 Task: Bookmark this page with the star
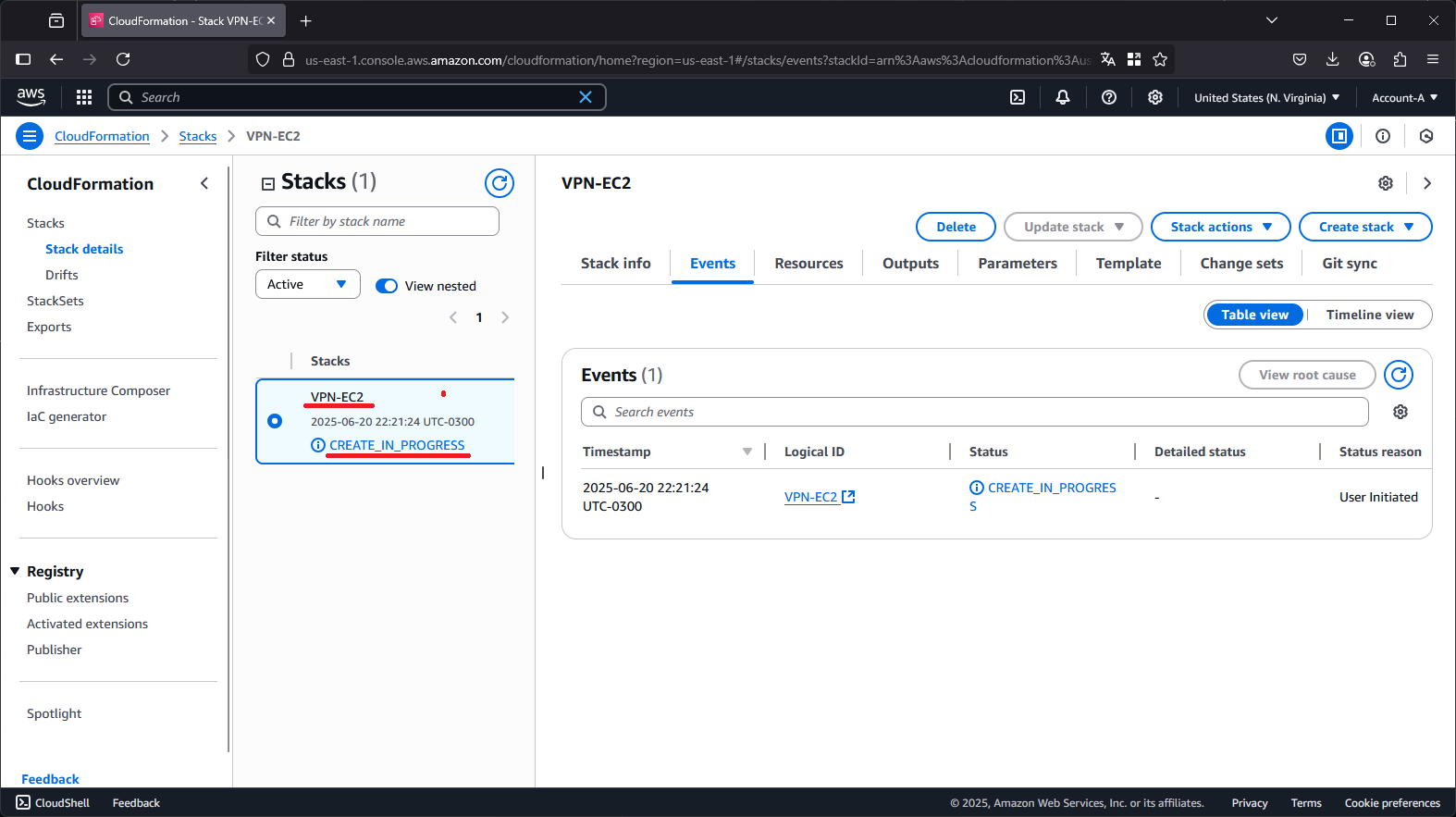[x=1160, y=59]
